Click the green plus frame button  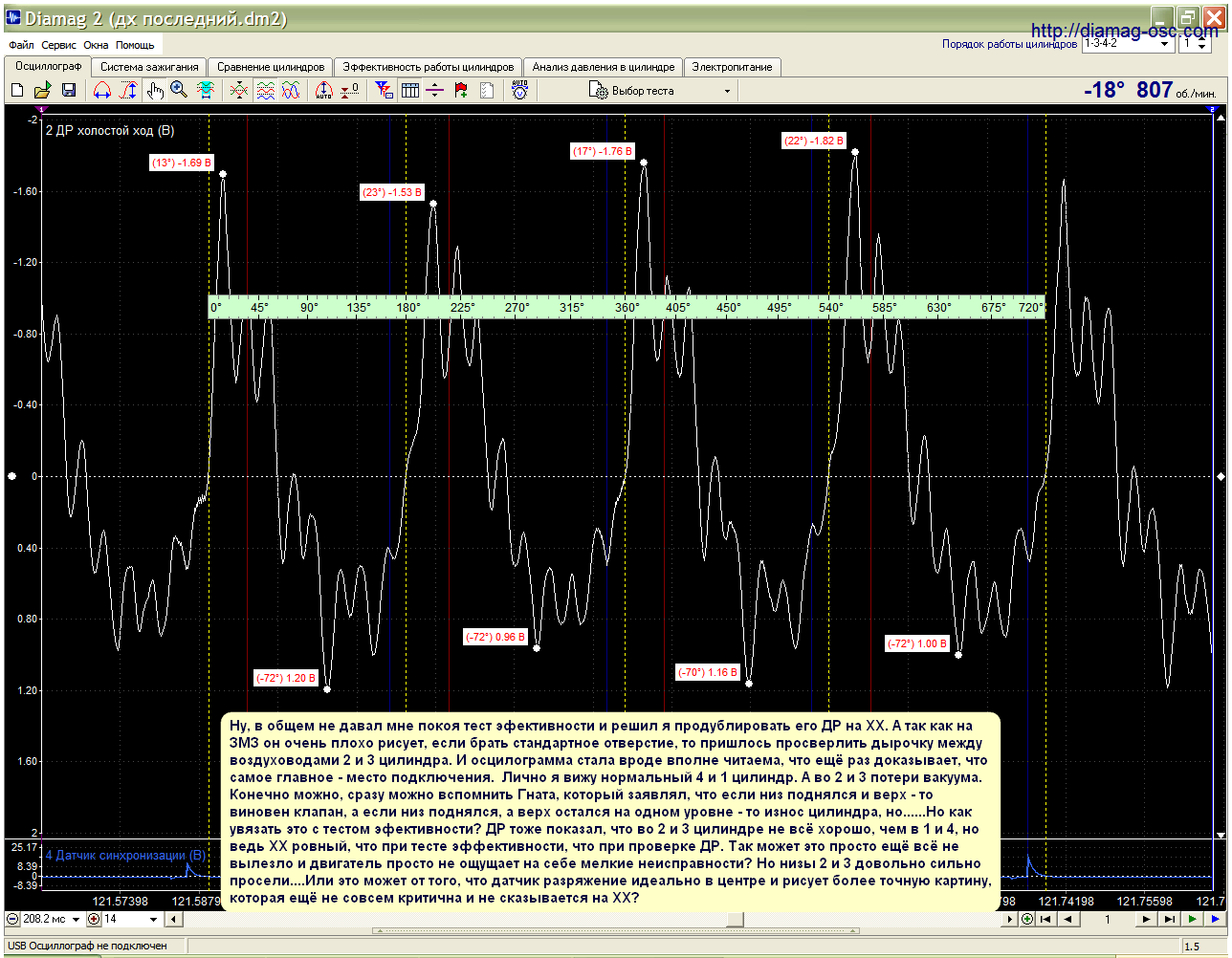click(x=1027, y=919)
